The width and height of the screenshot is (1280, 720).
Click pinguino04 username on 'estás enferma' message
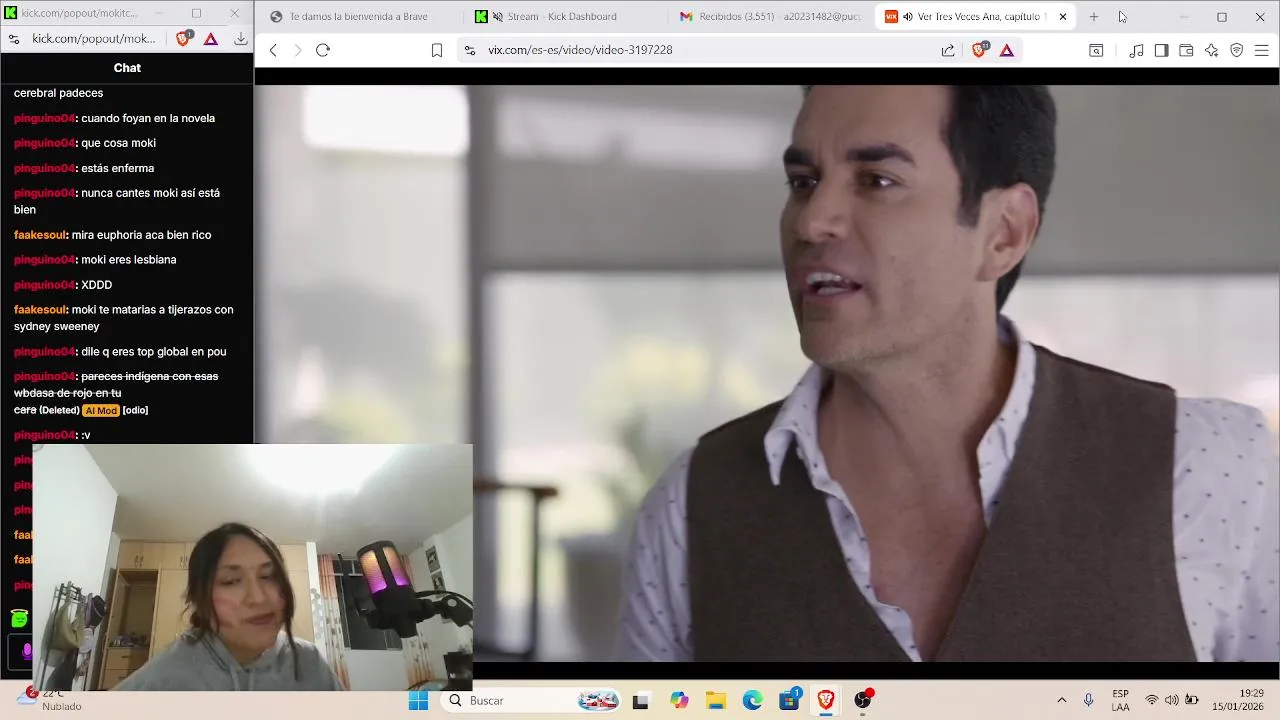coord(44,168)
